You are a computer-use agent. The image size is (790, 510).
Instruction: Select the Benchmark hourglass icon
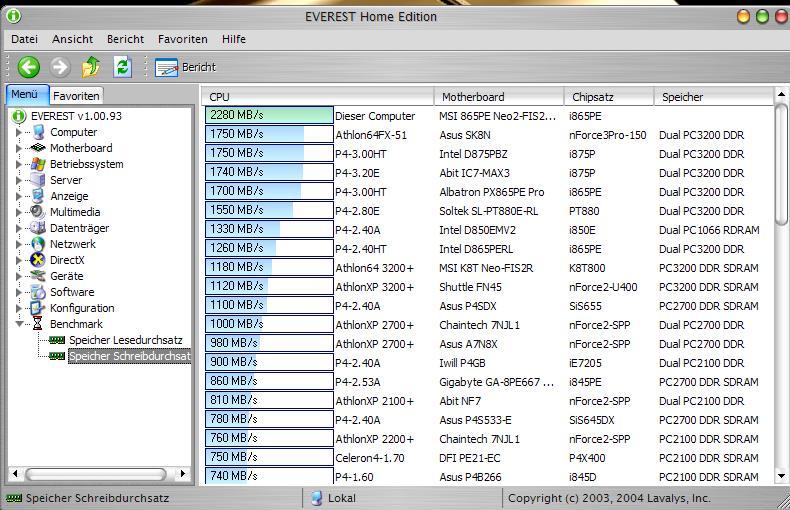point(38,324)
